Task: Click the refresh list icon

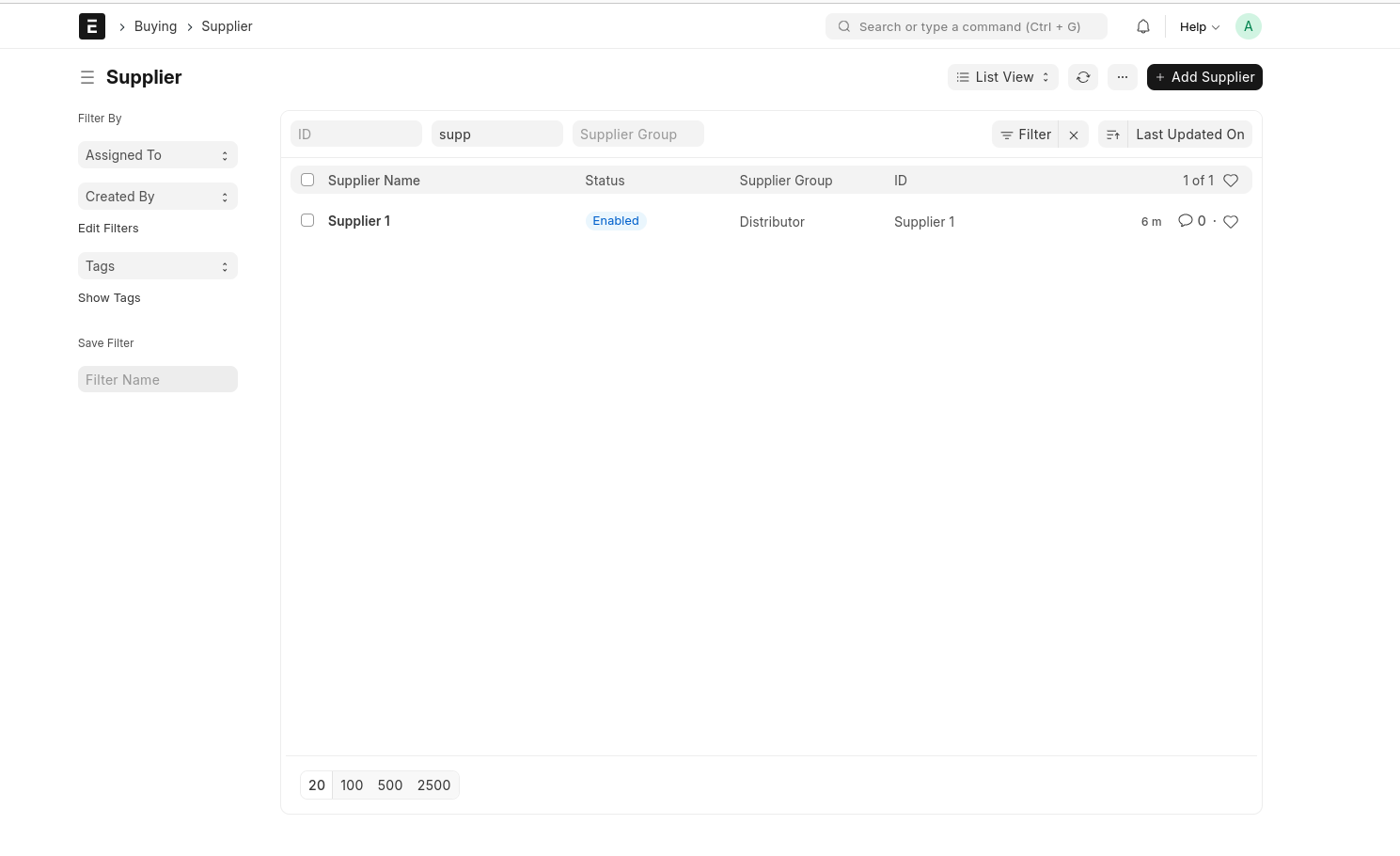Action: [1083, 77]
